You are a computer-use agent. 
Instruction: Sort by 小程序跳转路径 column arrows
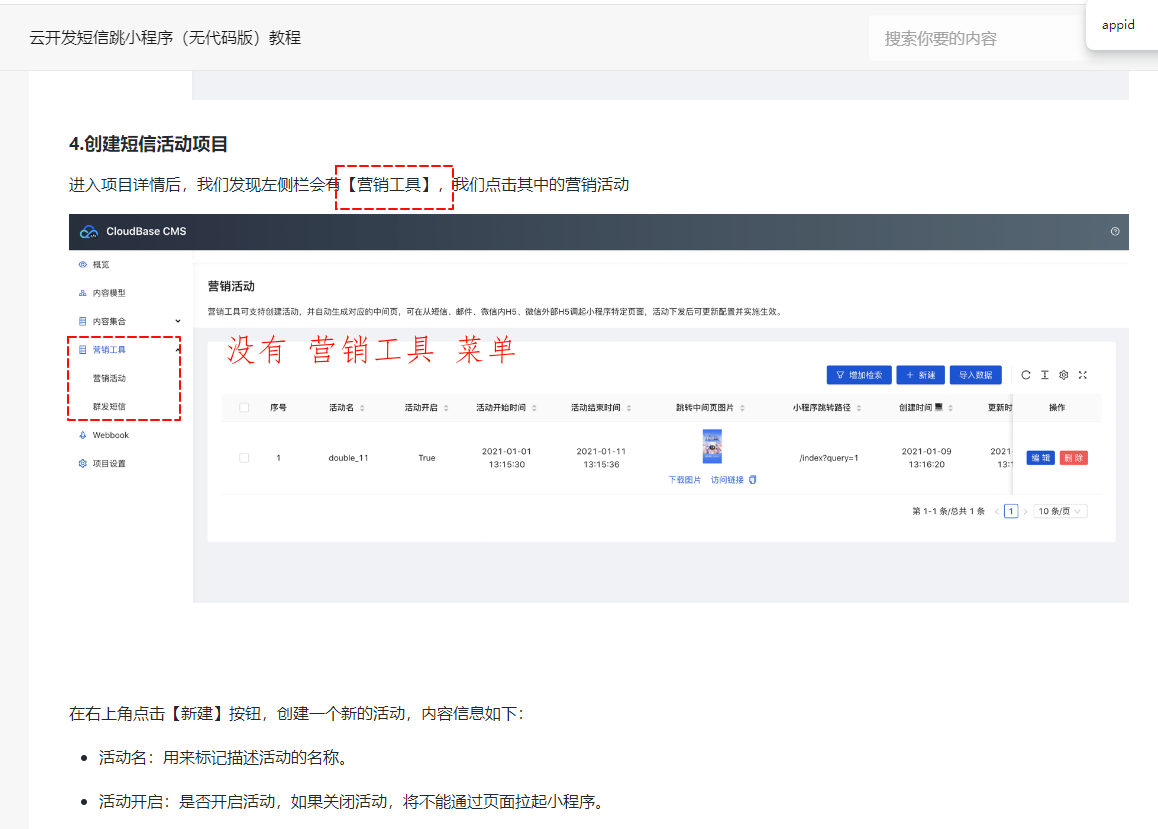(859, 407)
